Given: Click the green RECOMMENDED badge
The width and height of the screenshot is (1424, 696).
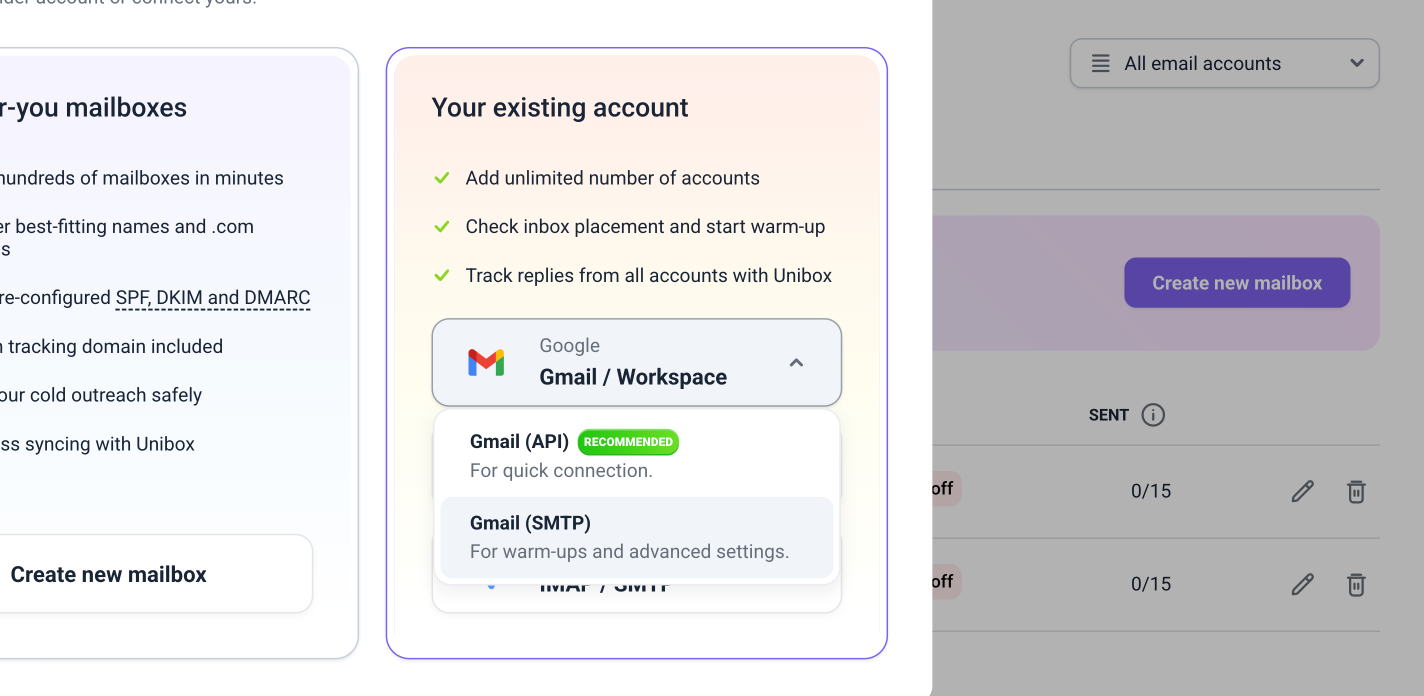Looking at the screenshot, I should [628, 442].
